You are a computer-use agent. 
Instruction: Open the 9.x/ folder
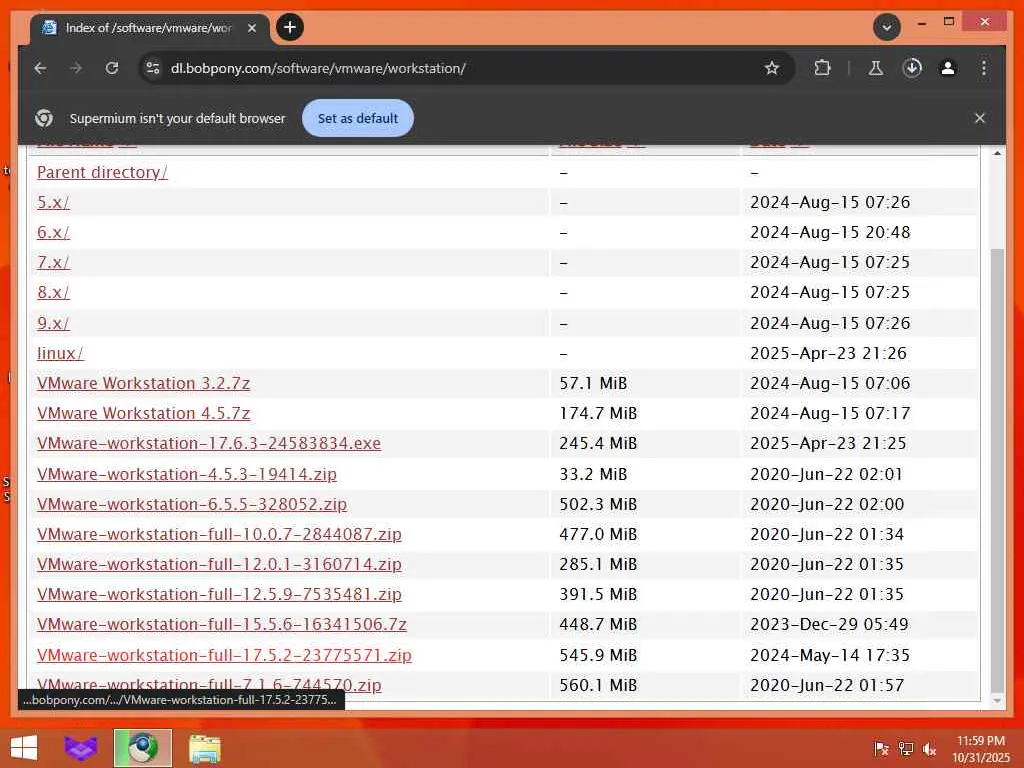click(x=54, y=323)
